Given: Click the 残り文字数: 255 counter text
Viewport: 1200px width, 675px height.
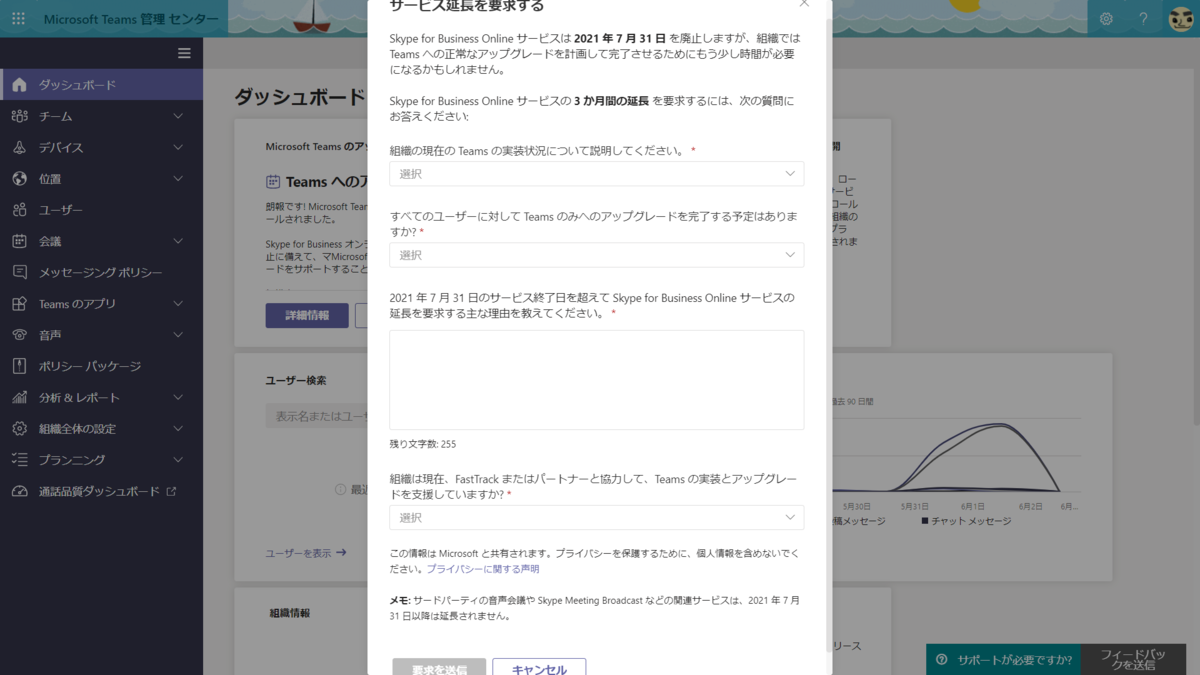Looking at the screenshot, I should [x=423, y=444].
